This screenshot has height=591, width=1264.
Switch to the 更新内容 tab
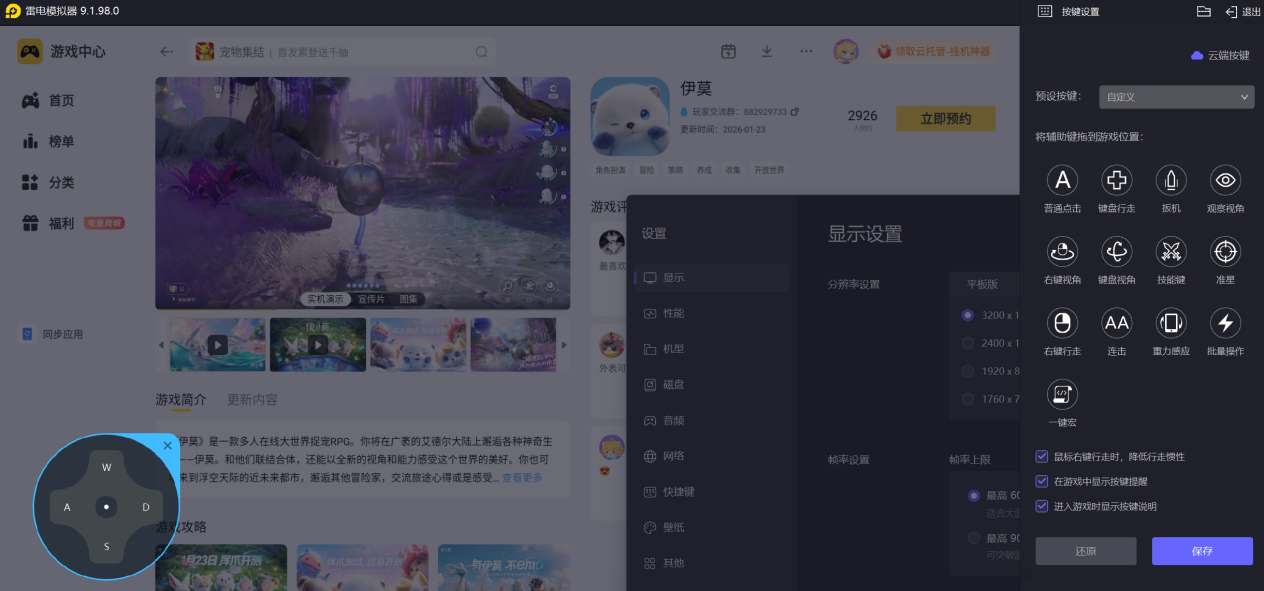pyautogui.click(x=252, y=399)
